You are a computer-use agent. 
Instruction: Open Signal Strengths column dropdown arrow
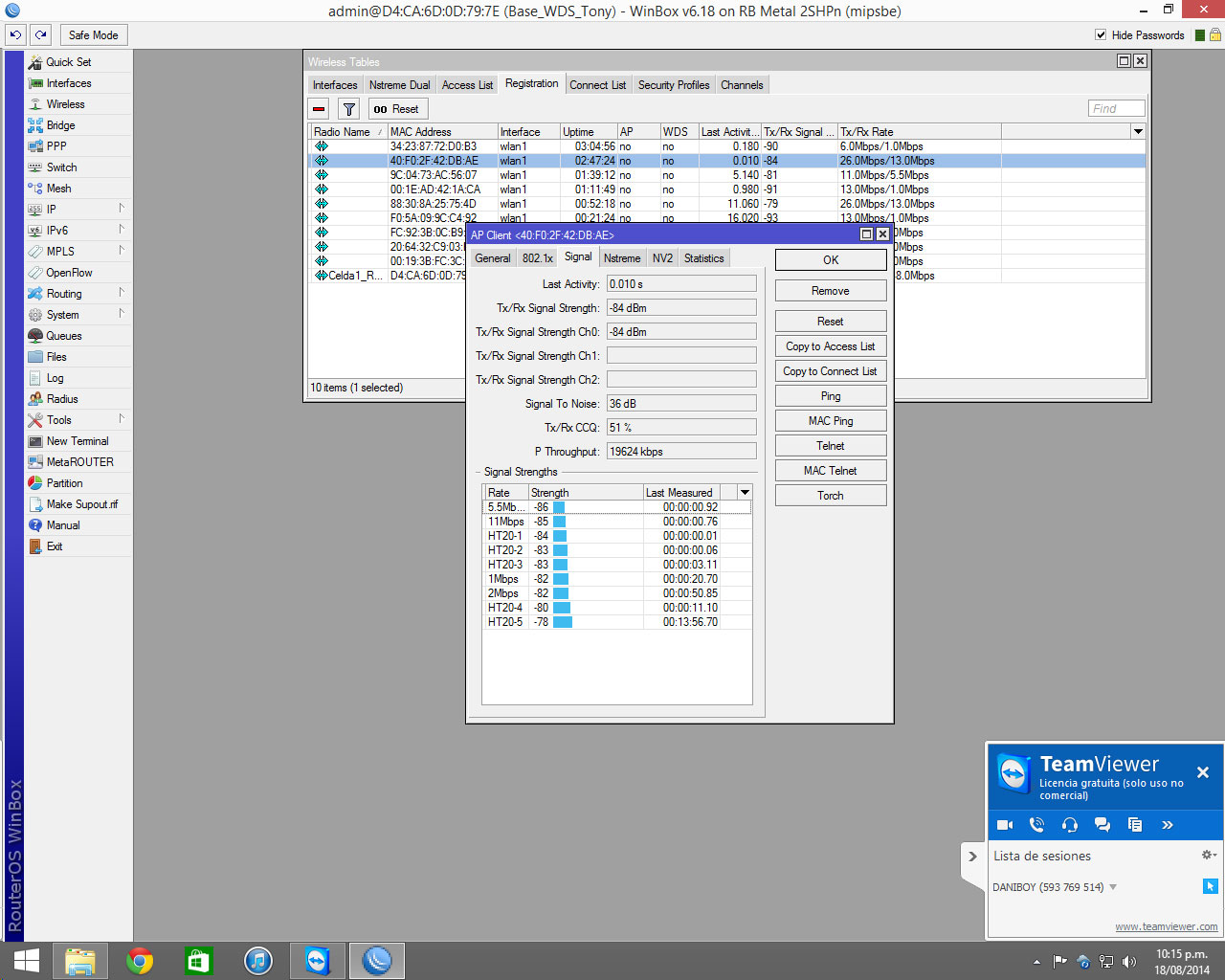(745, 493)
